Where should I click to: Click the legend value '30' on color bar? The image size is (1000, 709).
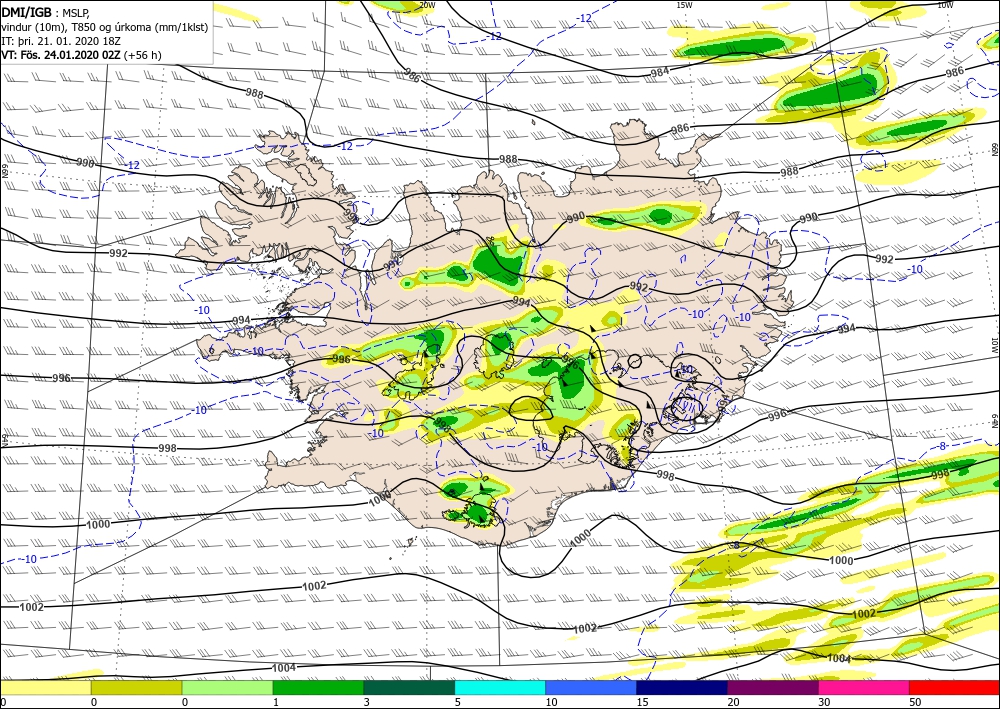[824, 702]
